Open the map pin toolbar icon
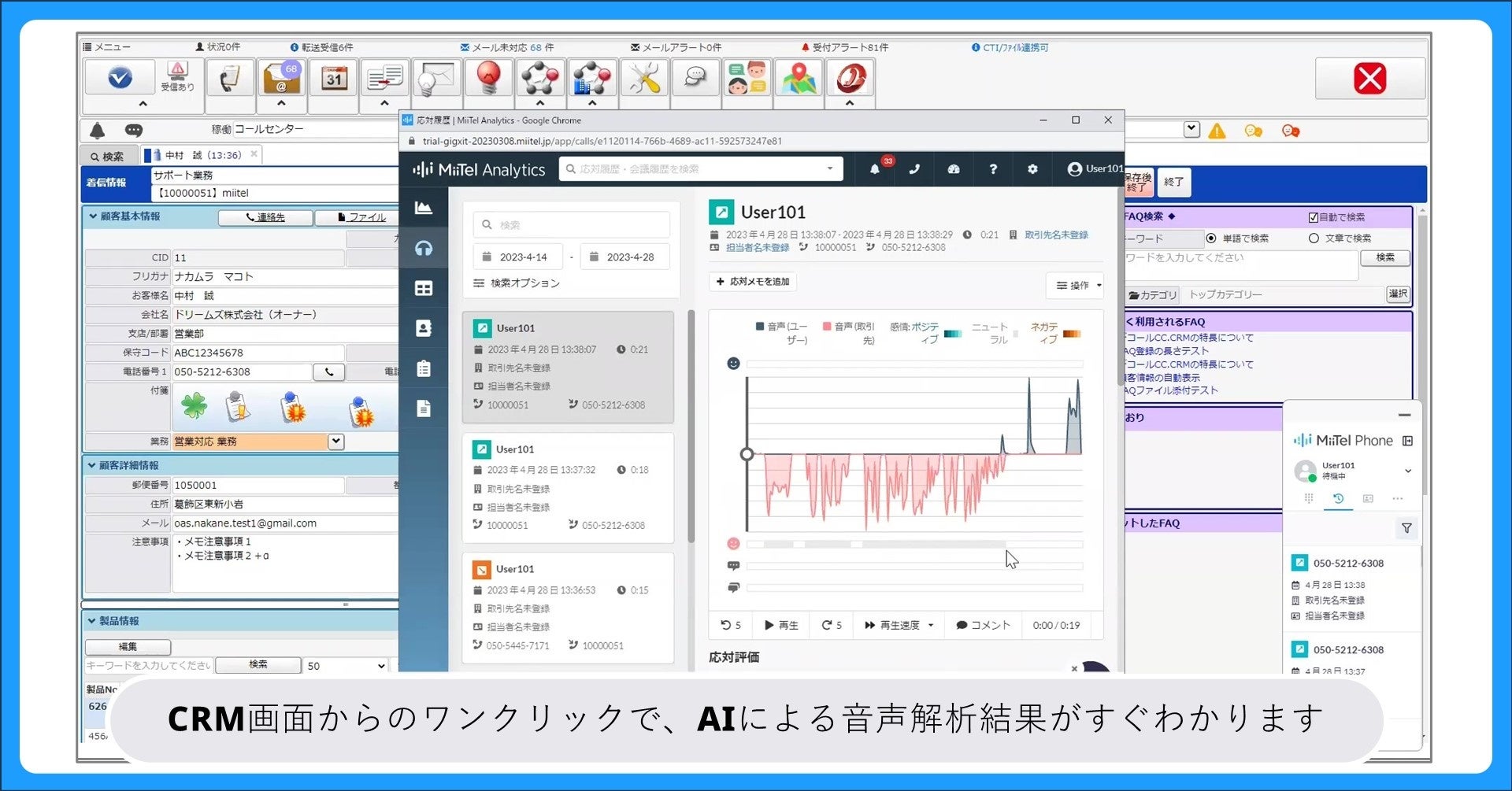Screen dimensions: 1512x791 pyautogui.click(x=799, y=78)
